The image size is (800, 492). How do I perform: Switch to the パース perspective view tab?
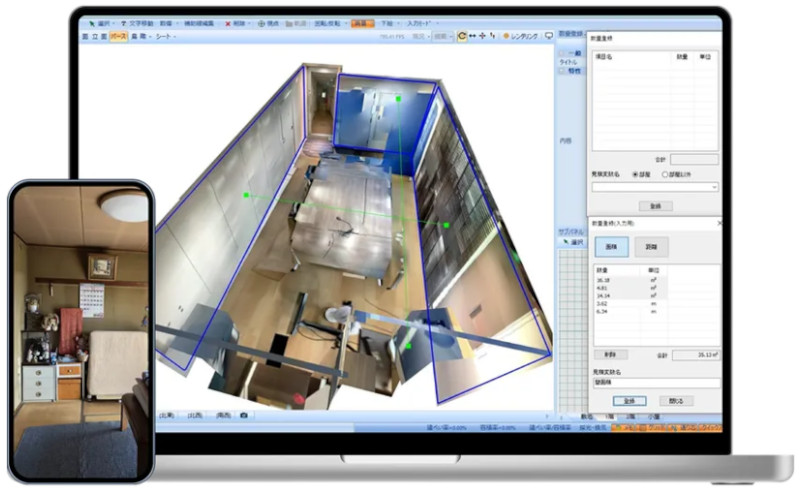117,36
